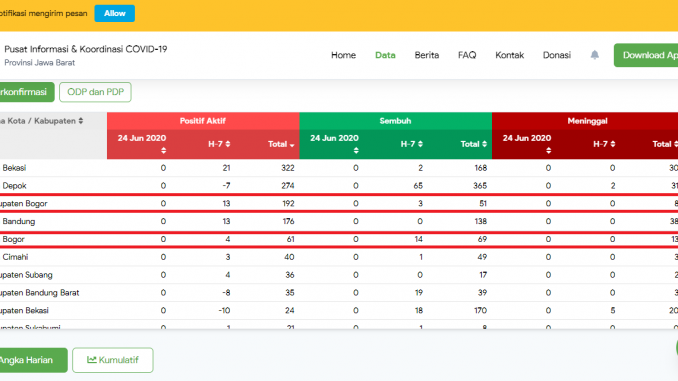Click the green Download App button
678x381 pixels.
coord(646,55)
